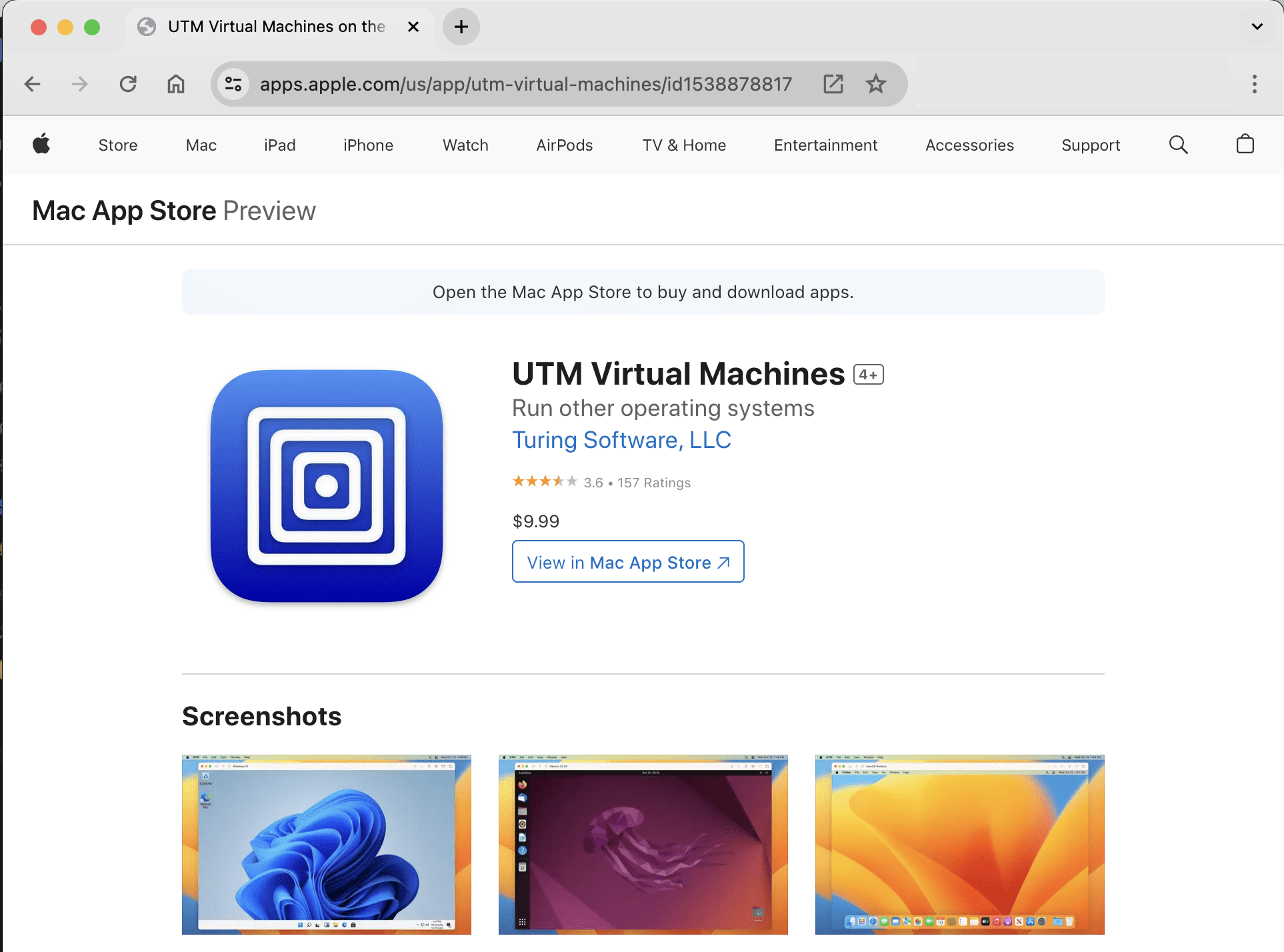Click the View in Mac App Store button
The image size is (1284, 952).
627,562
